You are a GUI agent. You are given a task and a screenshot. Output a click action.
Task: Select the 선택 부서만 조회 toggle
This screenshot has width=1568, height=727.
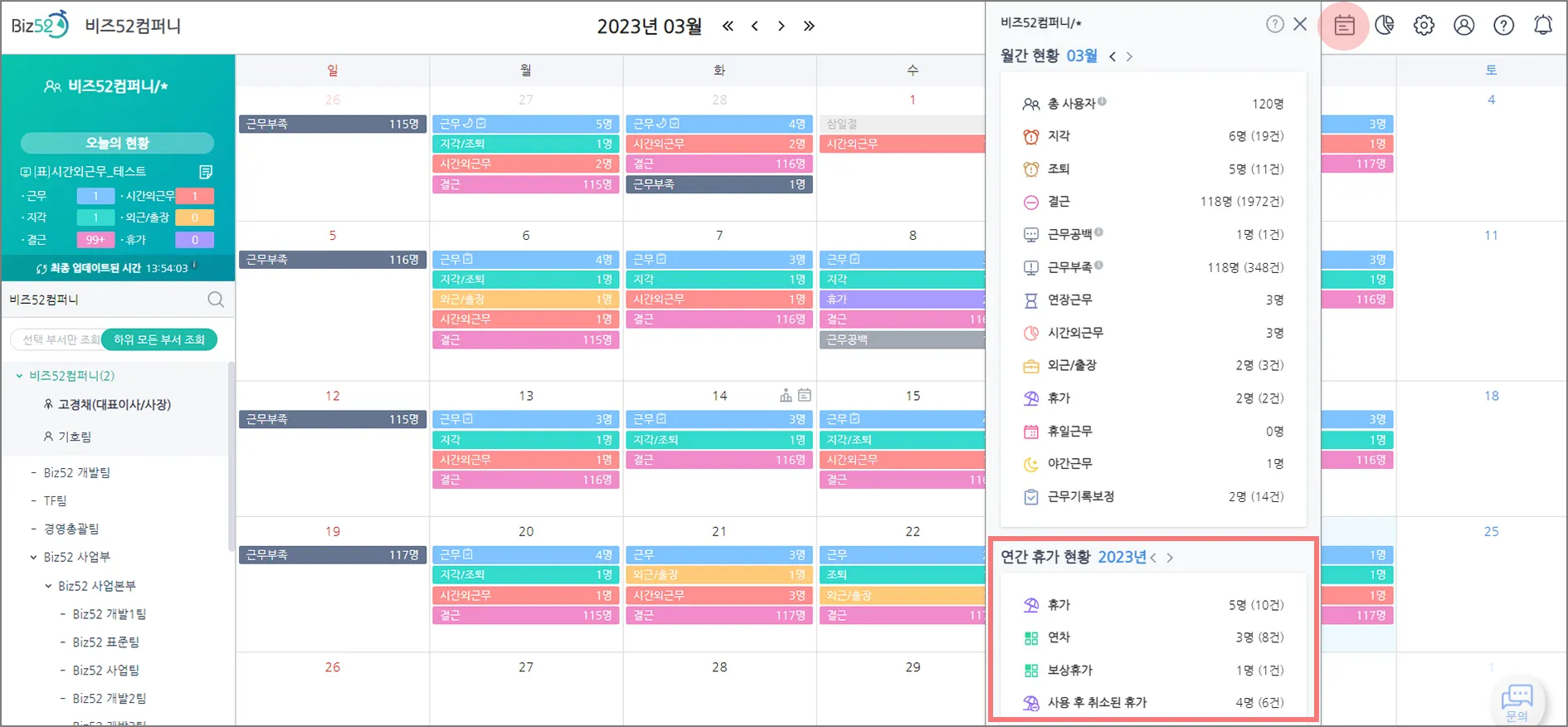coord(58,339)
